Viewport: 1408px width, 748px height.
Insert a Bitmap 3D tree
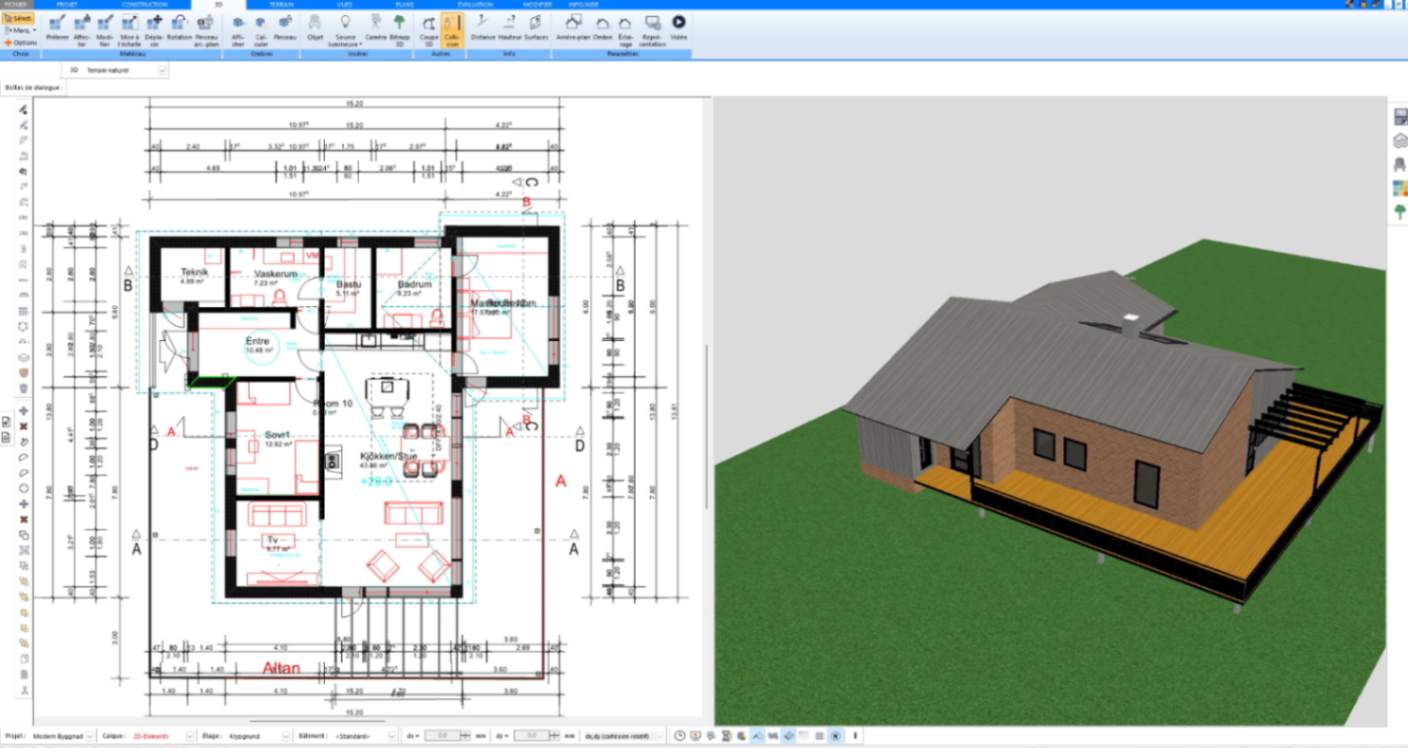(x=399, y=29)
